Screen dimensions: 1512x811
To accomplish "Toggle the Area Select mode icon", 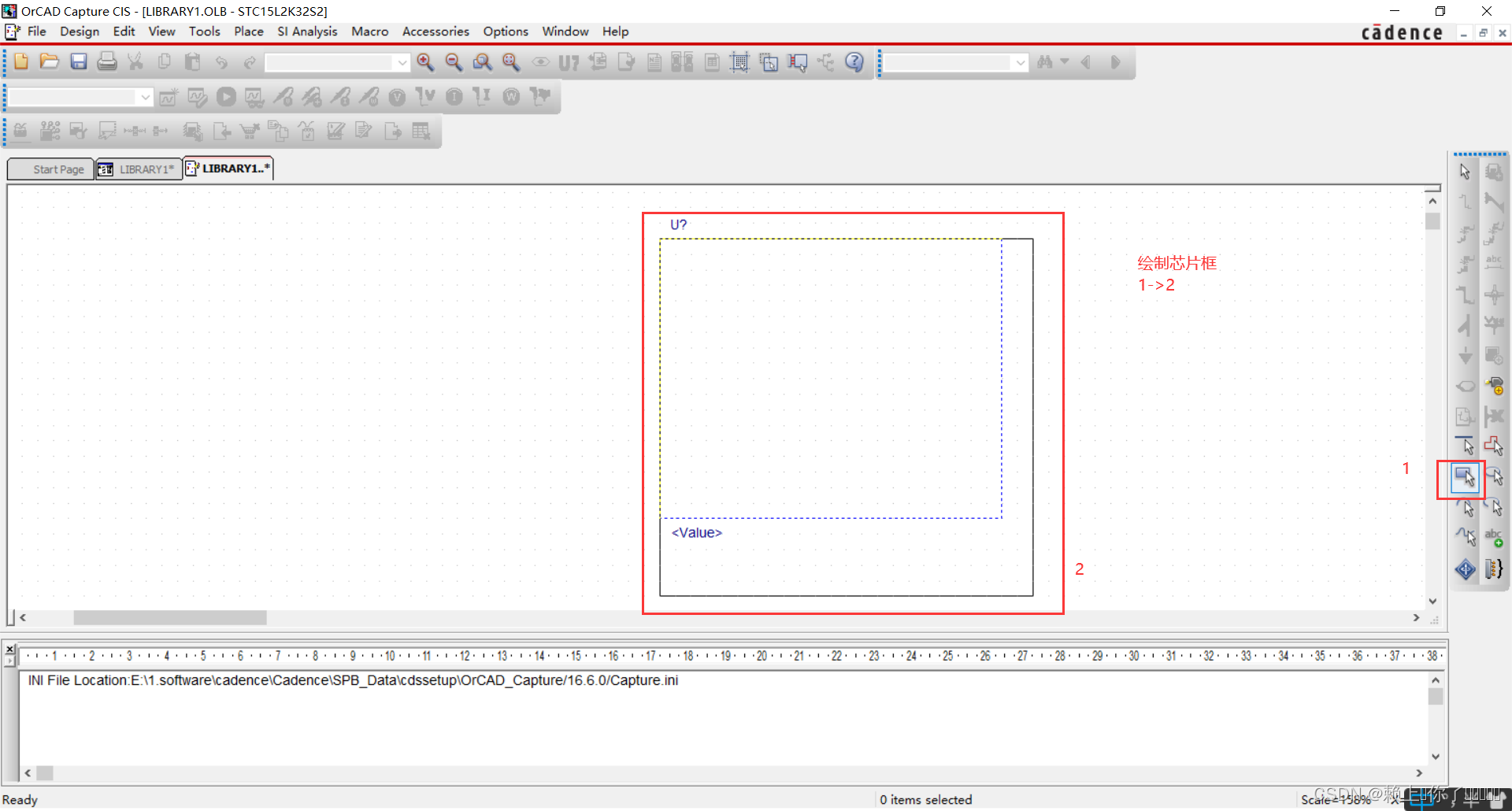I will coord(769,62).
